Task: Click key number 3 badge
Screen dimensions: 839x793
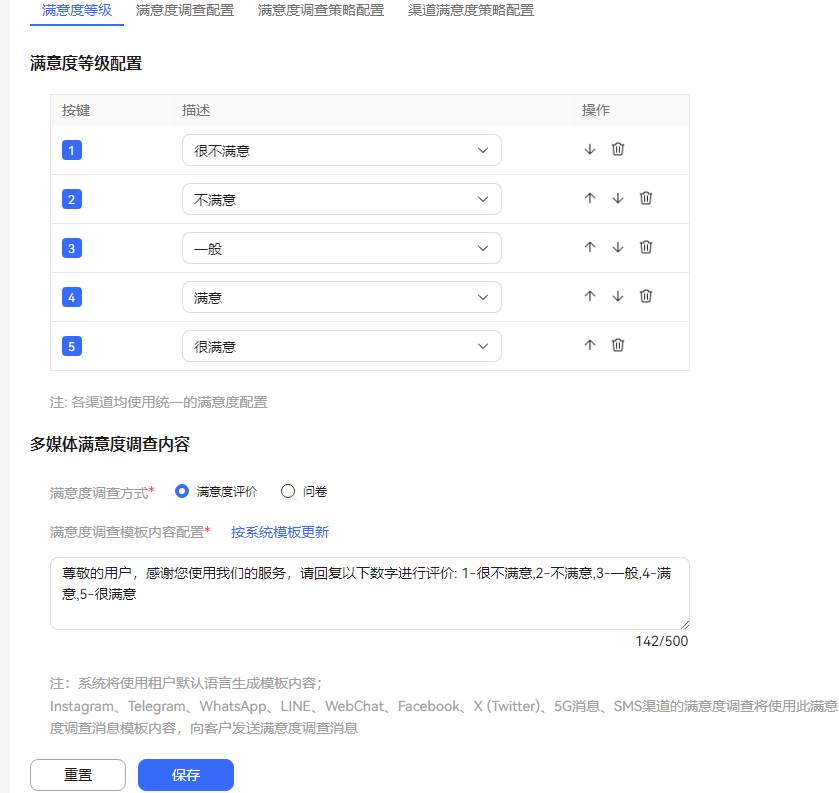Action: pos(72,248)
